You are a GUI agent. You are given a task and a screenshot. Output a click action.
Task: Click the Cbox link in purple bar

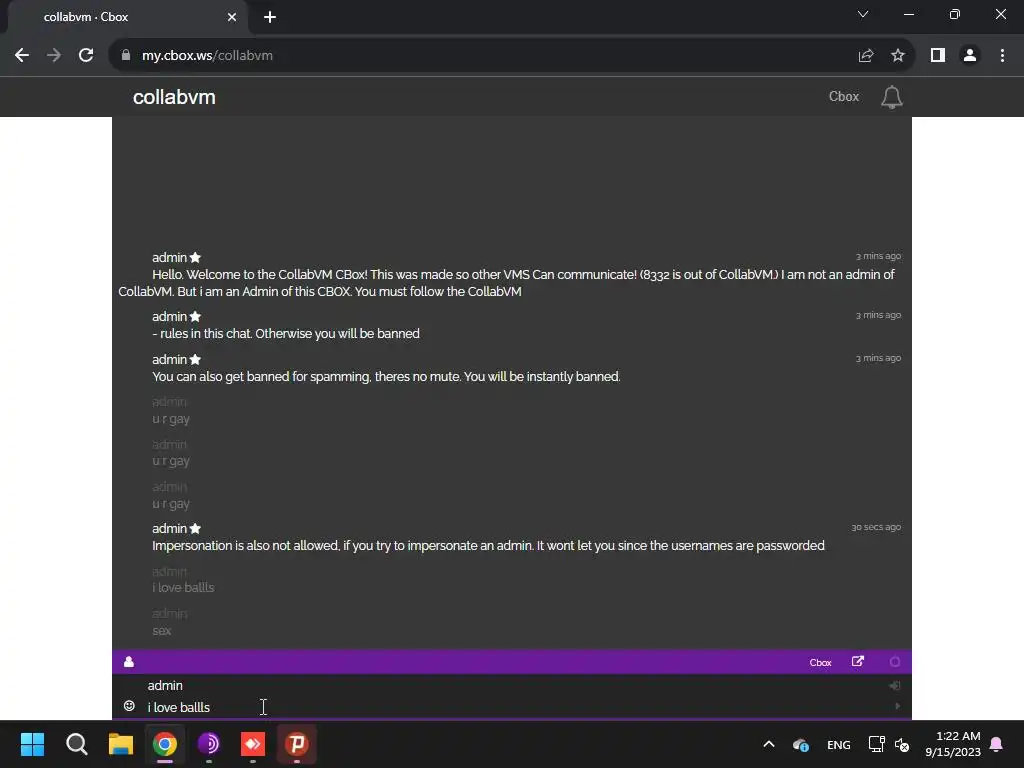click(x=820, y=662)
